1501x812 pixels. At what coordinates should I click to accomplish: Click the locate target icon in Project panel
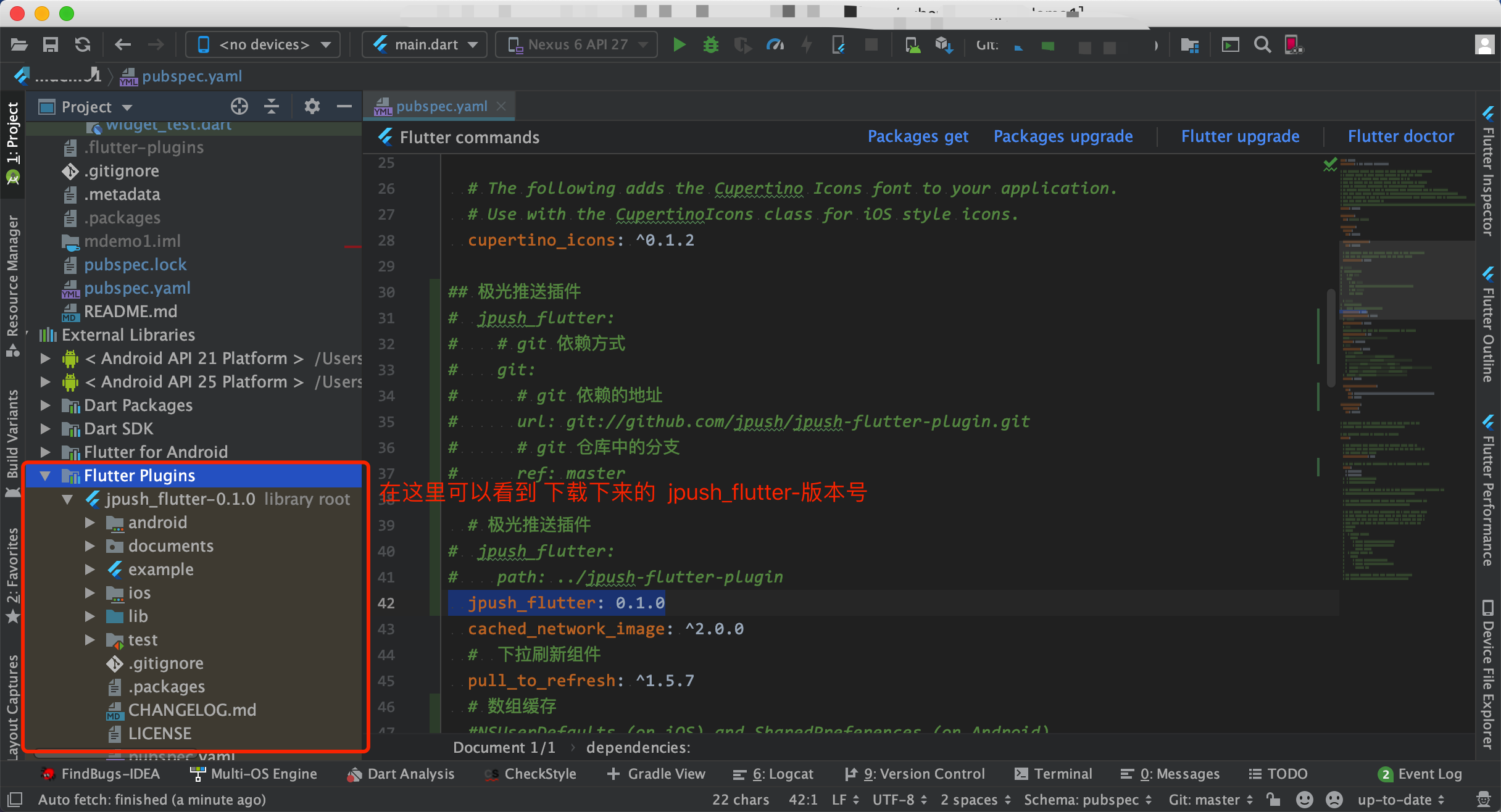239,107
